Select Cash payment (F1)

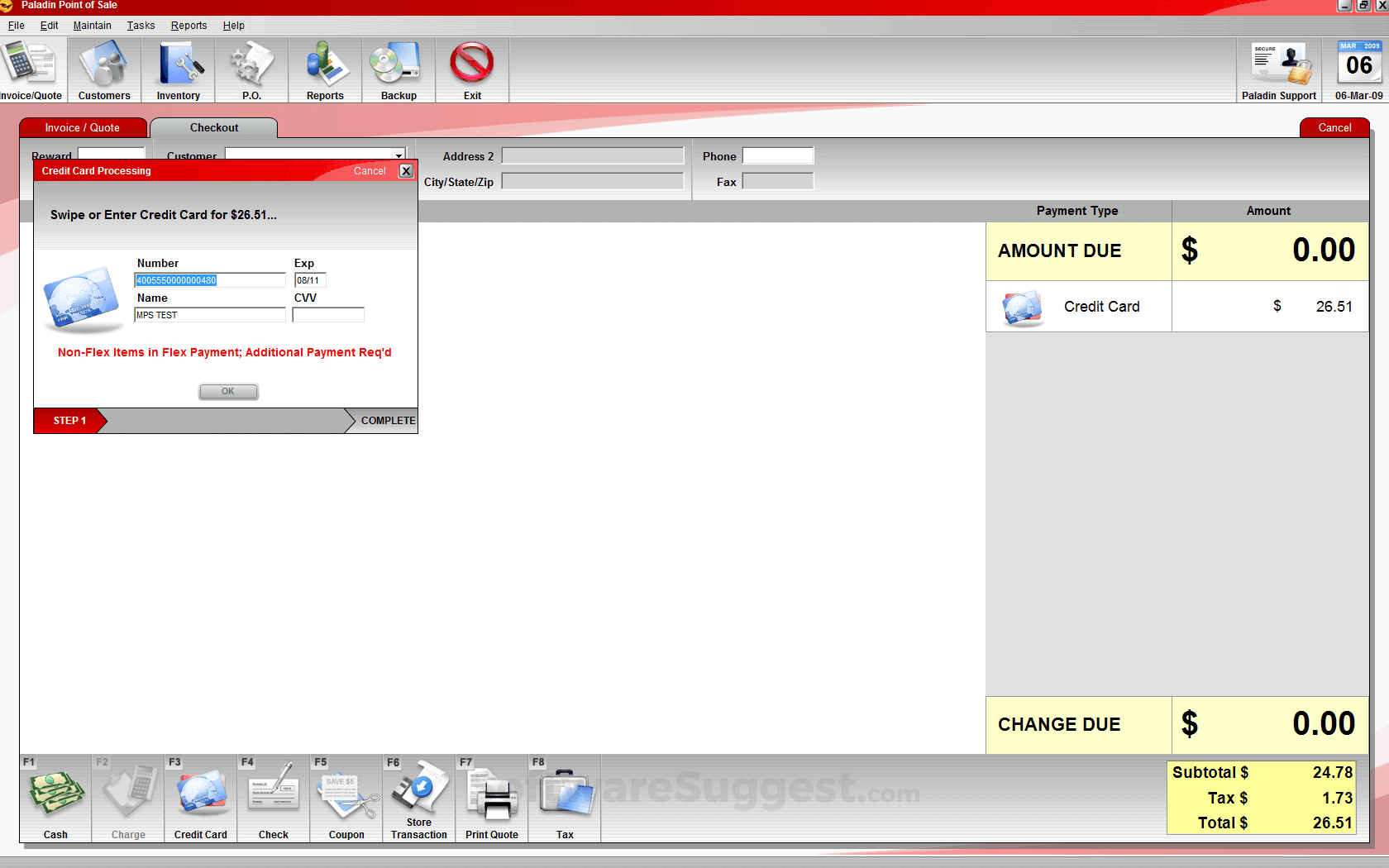[55, 798]
